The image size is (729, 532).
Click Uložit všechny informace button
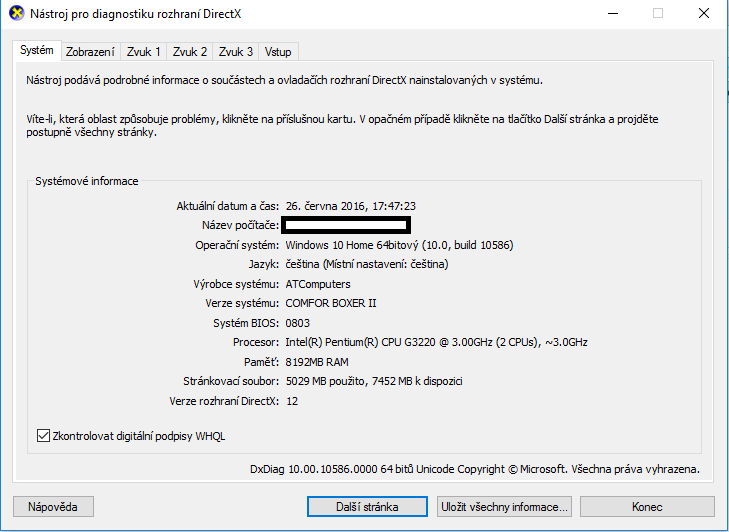pos(505,507)
